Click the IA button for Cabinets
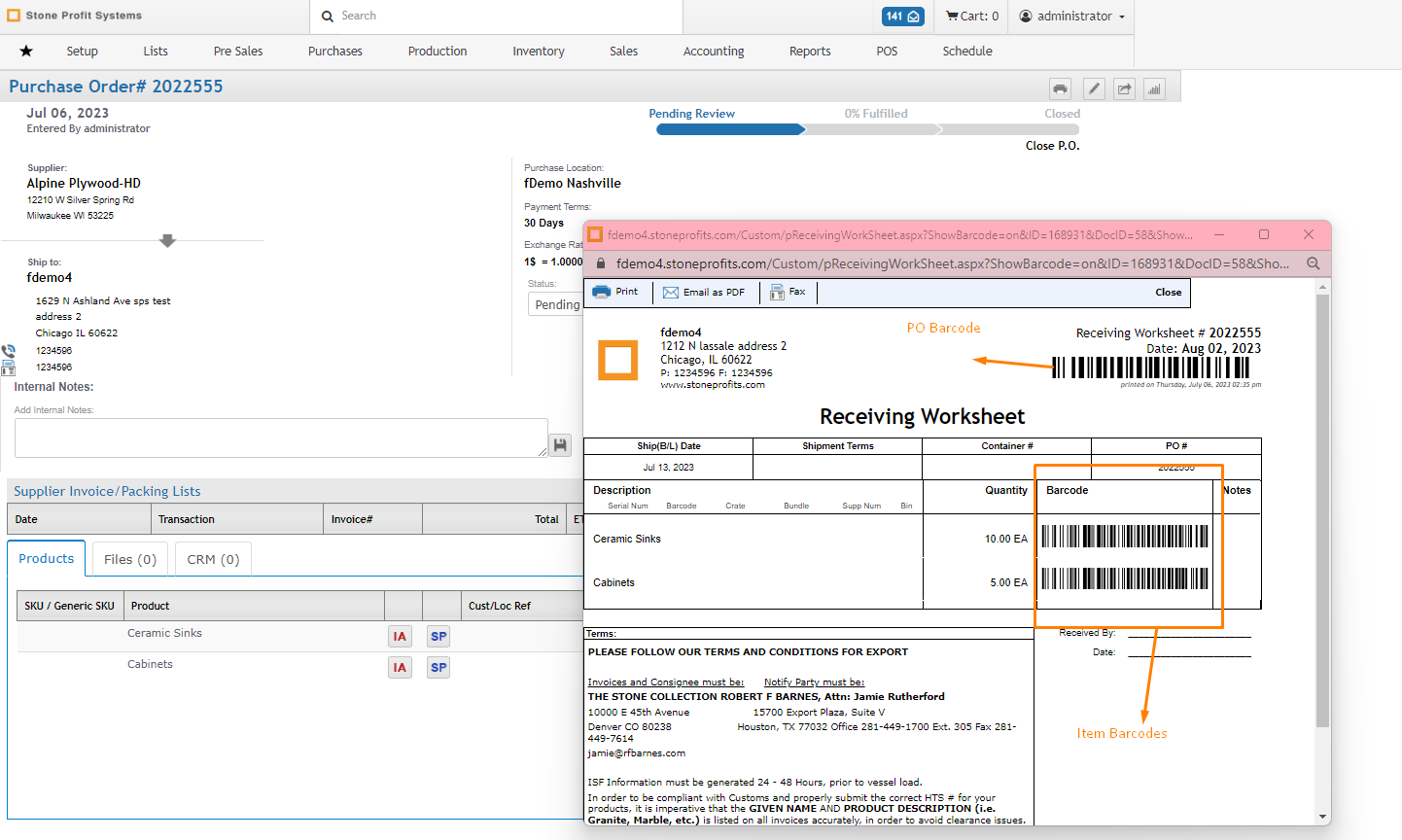The height and width of the screenshot is (840, 1402). tap(400, 668)
